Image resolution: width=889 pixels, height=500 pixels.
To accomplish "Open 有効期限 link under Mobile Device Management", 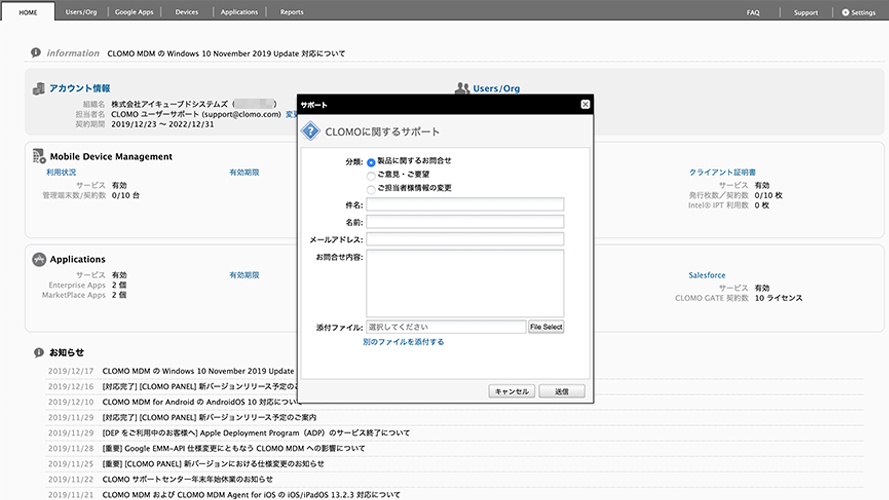I will coord(244,172).
